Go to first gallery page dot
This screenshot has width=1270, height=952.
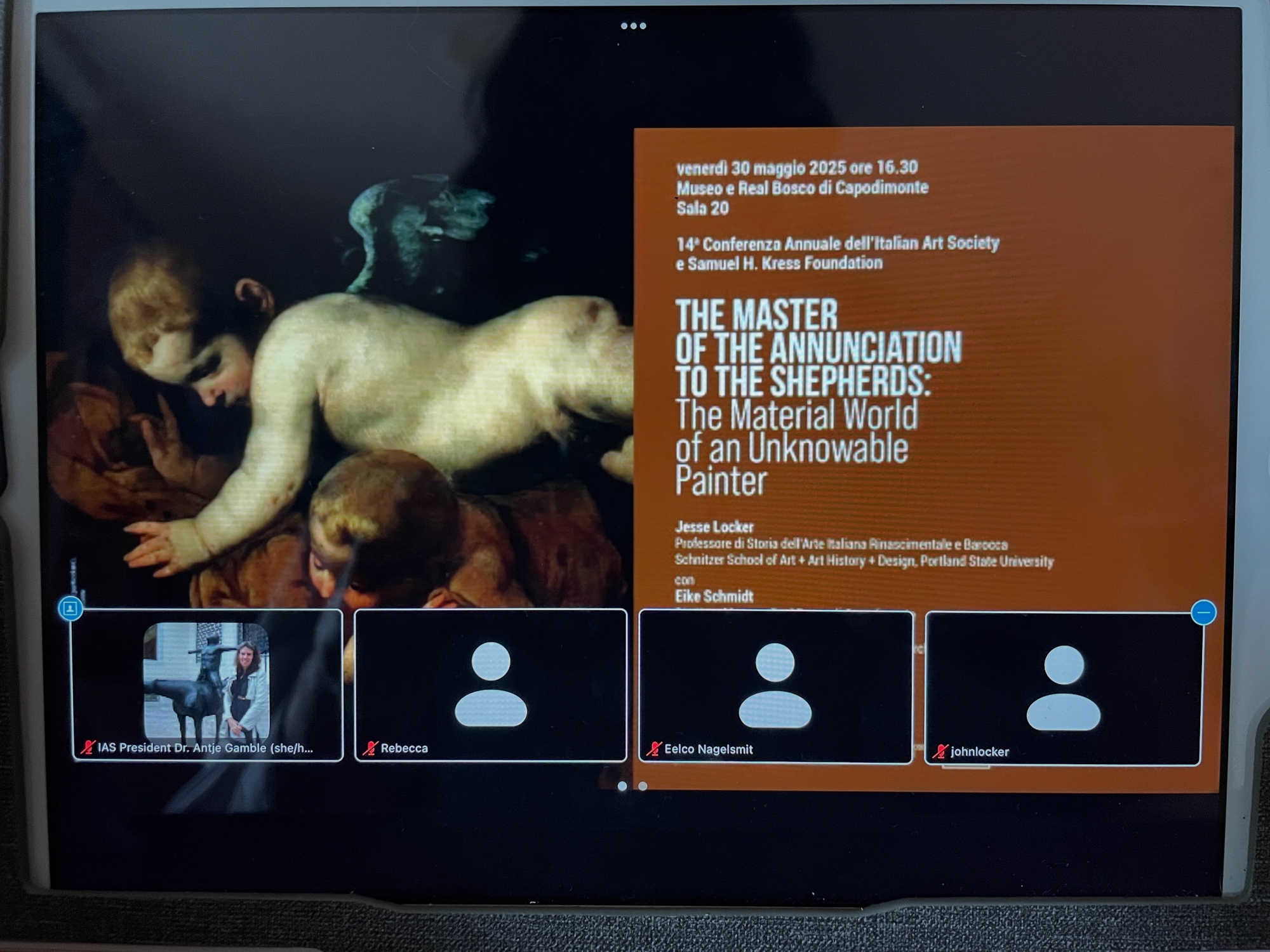tap(622, 786)
